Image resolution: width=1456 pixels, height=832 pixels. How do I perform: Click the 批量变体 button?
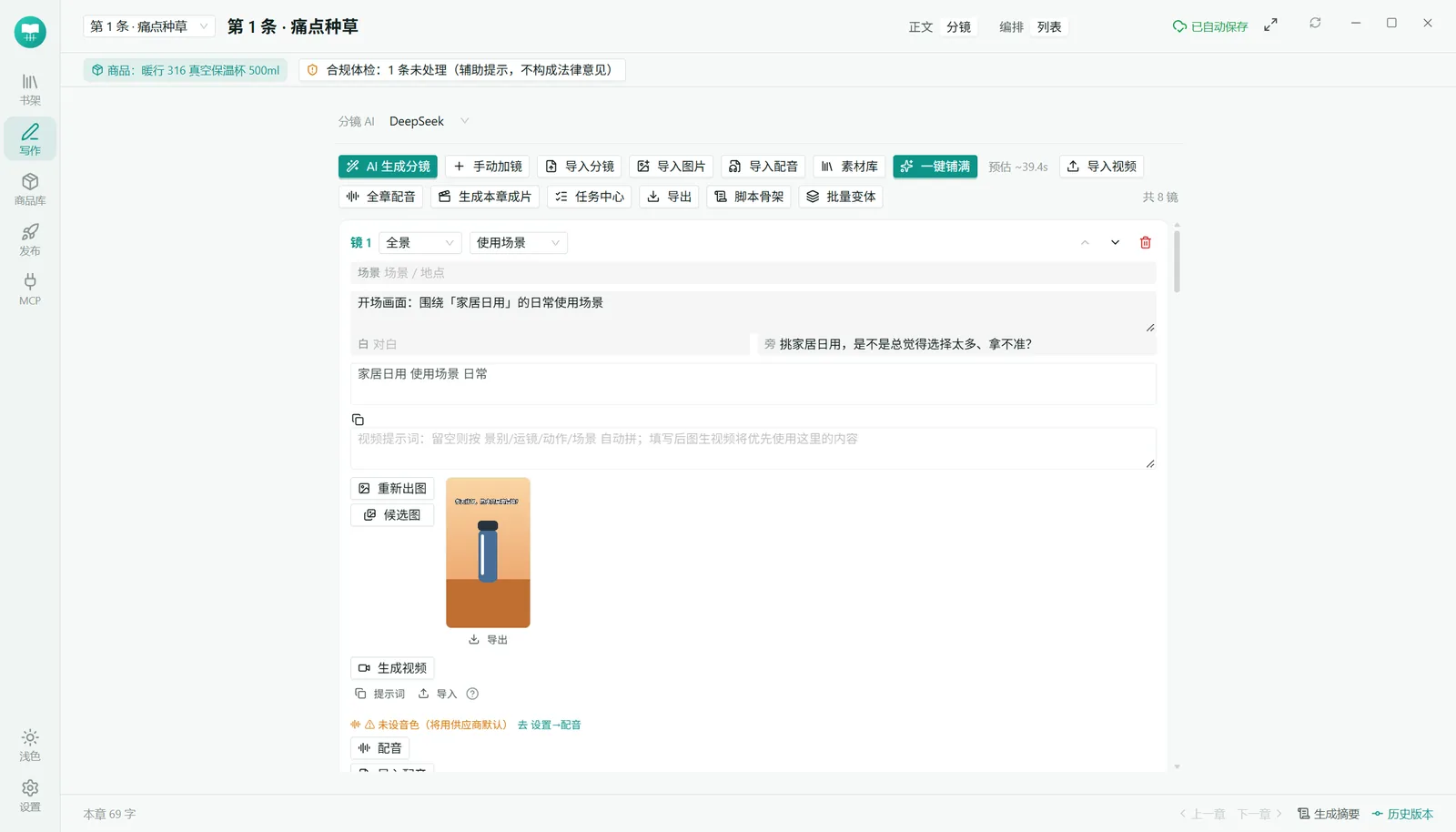(x=841, y=197)
